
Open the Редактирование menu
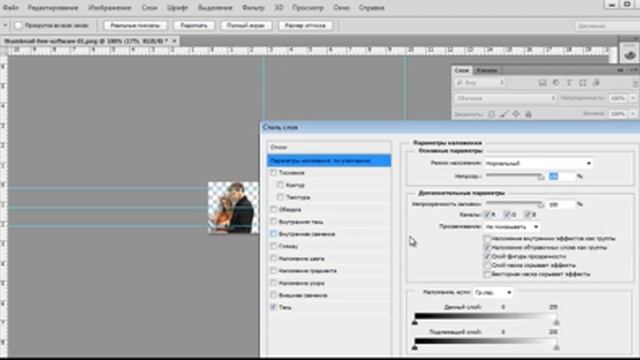pyautogui.click(x=53, y=7)
